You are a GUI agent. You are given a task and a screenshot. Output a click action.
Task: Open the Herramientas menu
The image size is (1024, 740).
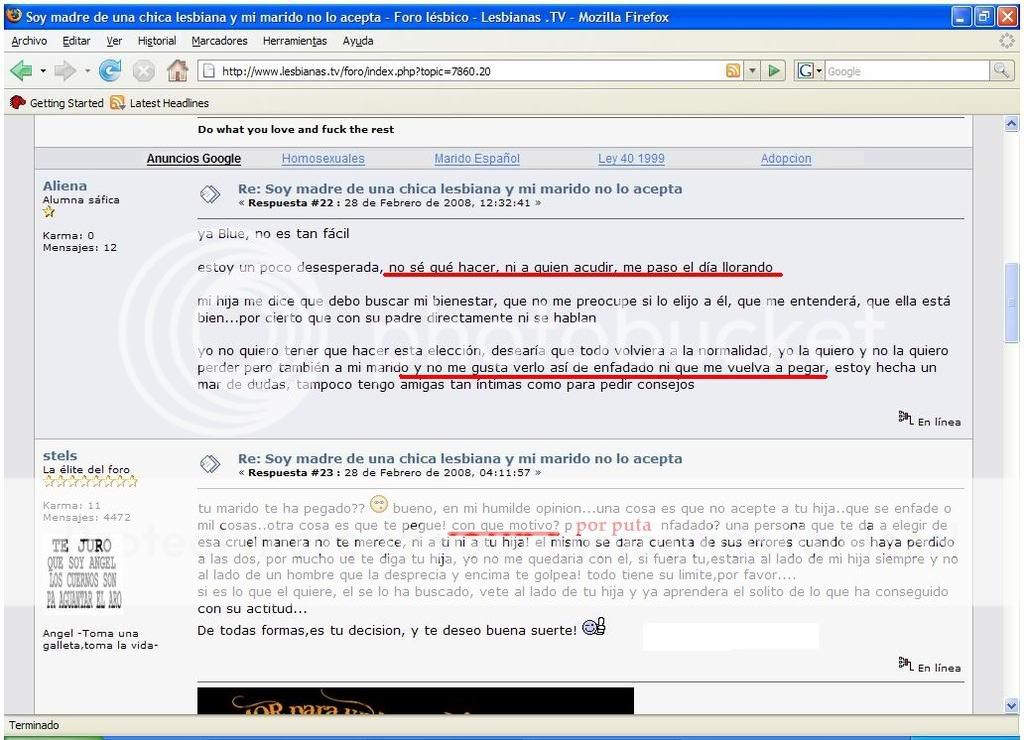pos(294,41)
